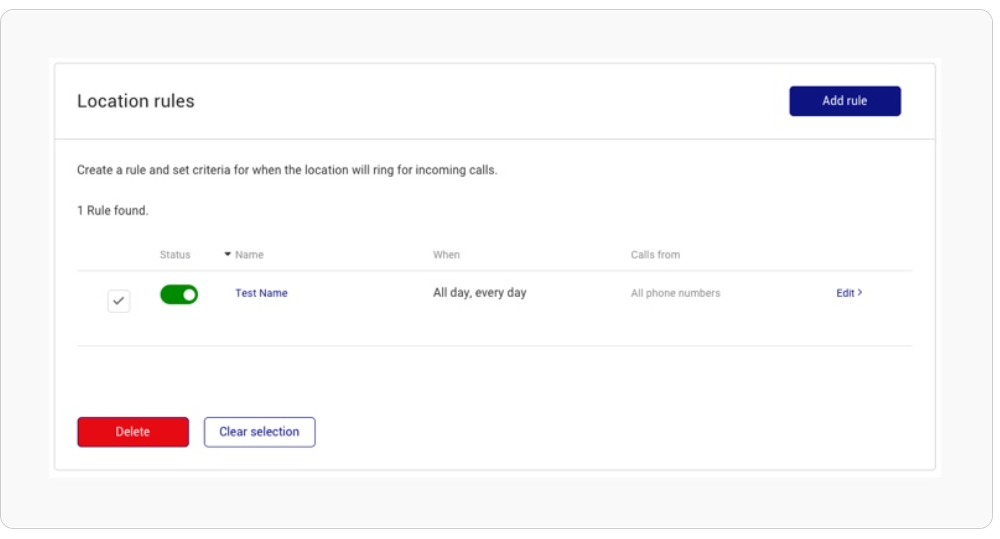
Task: Open the Test Name rule link
Action: point(261,293)
